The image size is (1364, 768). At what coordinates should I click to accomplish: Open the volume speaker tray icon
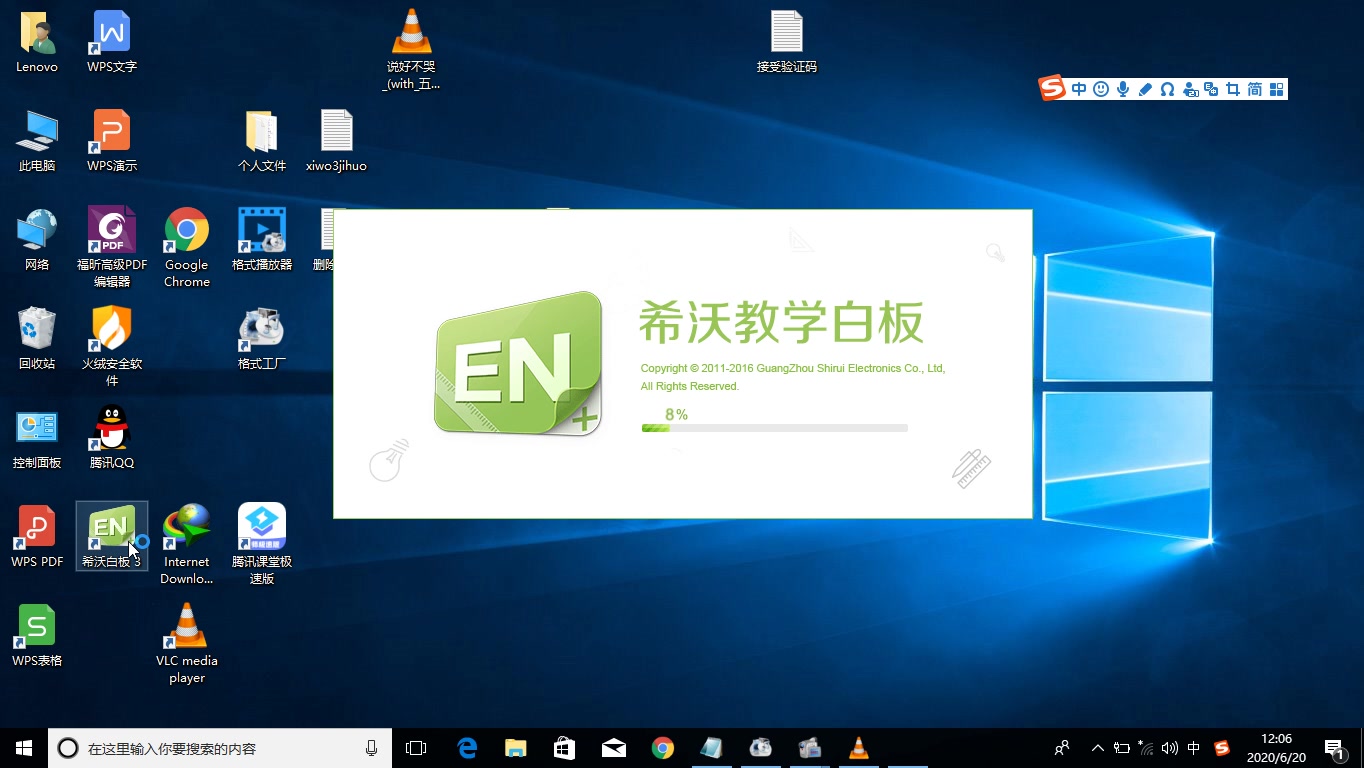1170,748
